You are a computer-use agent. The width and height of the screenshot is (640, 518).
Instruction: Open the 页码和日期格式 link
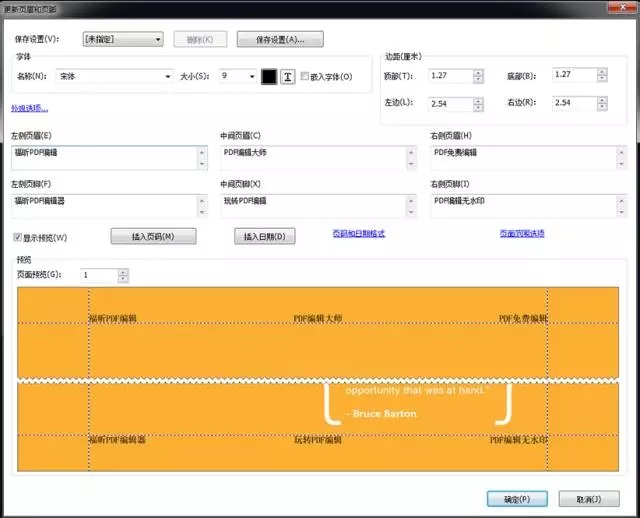[358, 233]
